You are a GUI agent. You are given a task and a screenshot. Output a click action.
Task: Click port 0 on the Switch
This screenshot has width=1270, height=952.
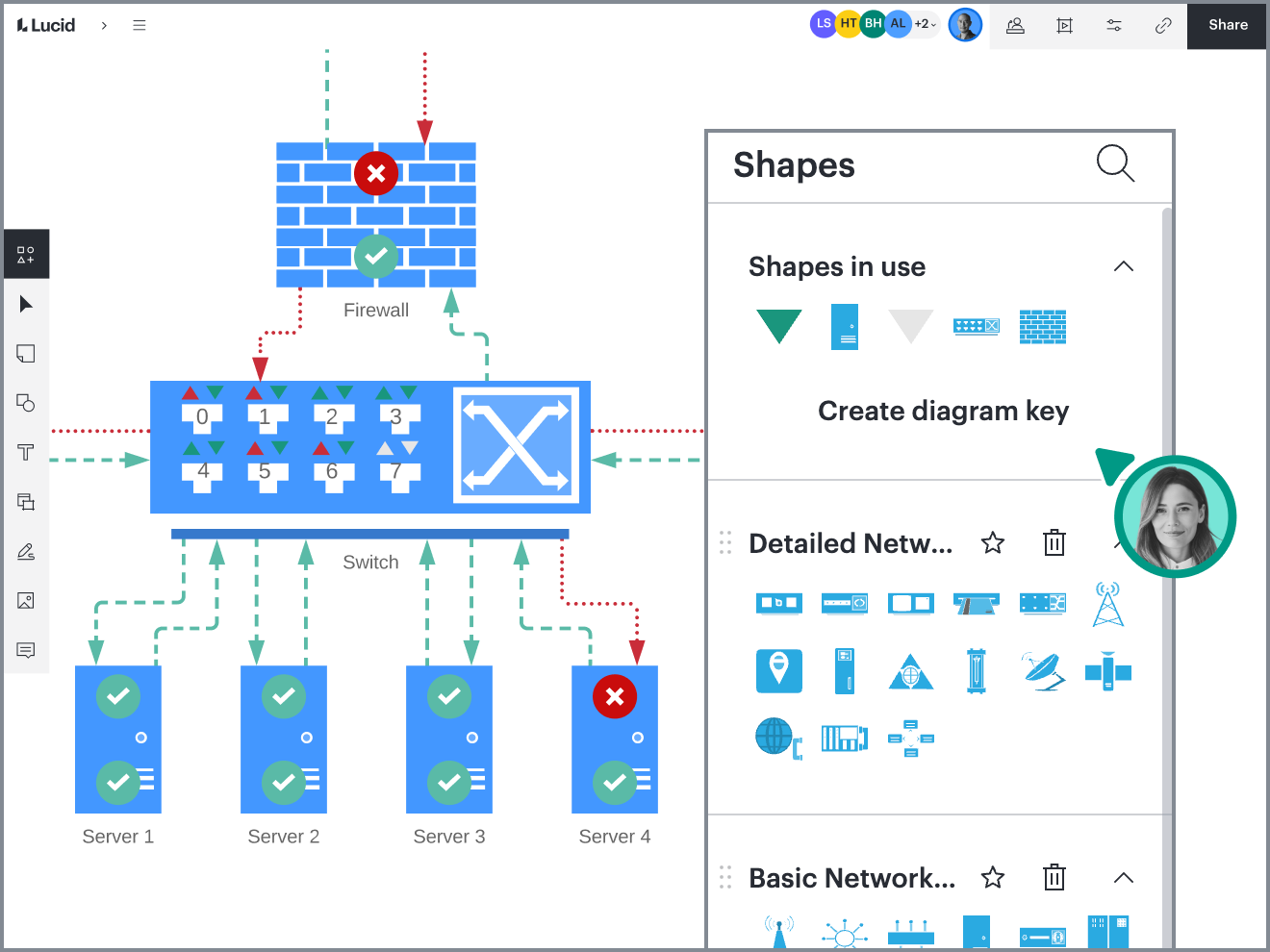coord(202,417)
